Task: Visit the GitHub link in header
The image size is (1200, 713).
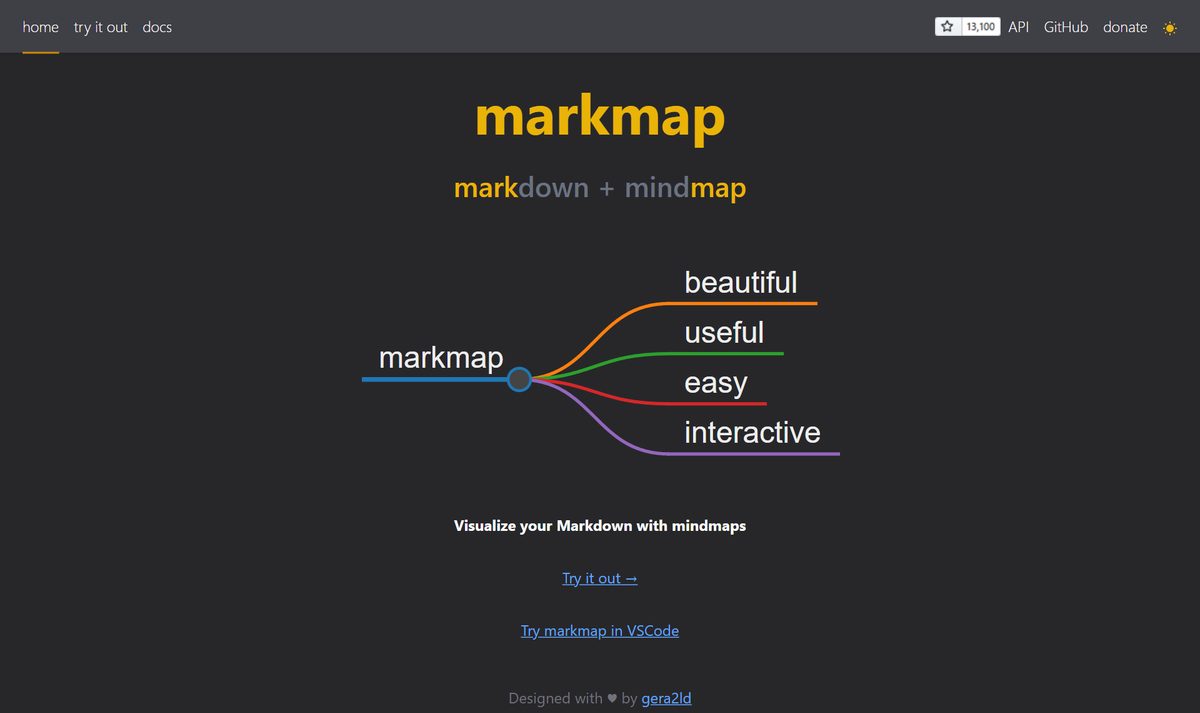Action: click(x=1066, y=27)
